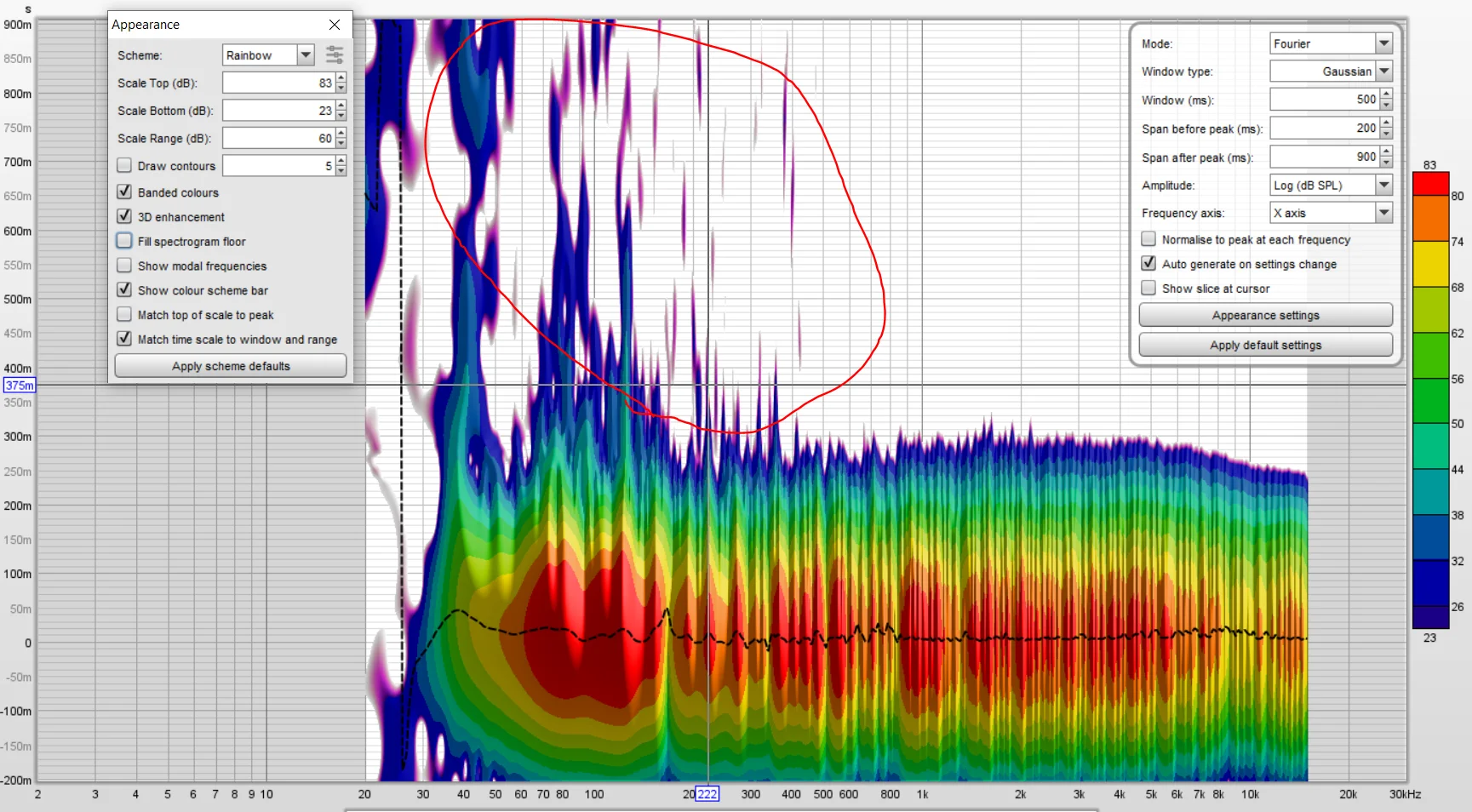Screen dimensions: 1472x812
Task: Close the Appearance dialog
Action: 335,25
